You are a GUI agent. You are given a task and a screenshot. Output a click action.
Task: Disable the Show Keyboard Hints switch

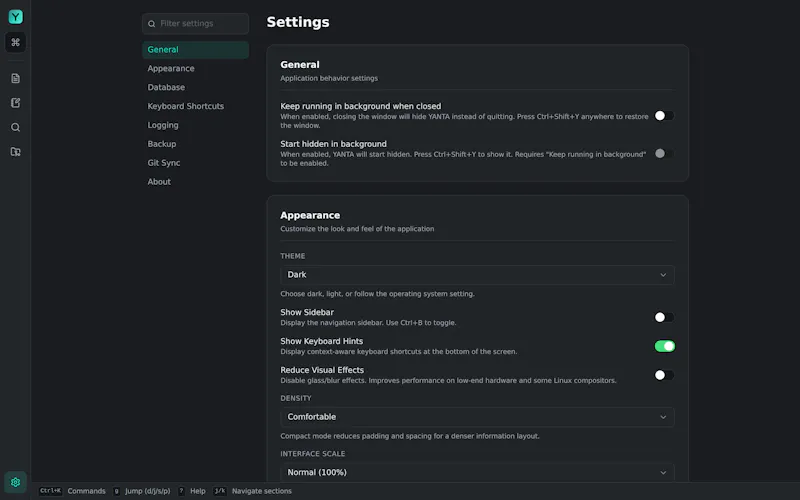(664, 346)
